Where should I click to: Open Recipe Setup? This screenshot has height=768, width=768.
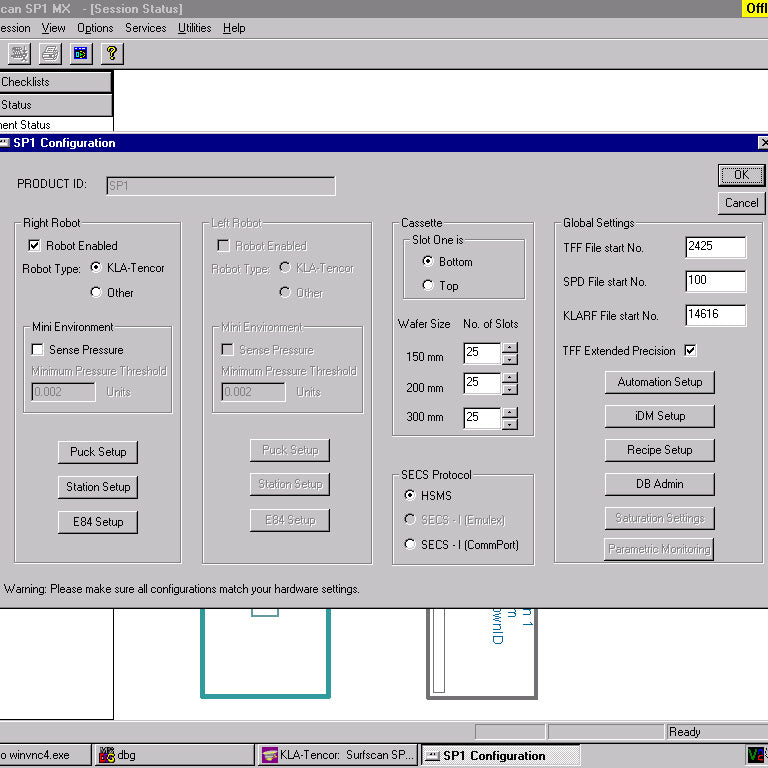(659, 450)
